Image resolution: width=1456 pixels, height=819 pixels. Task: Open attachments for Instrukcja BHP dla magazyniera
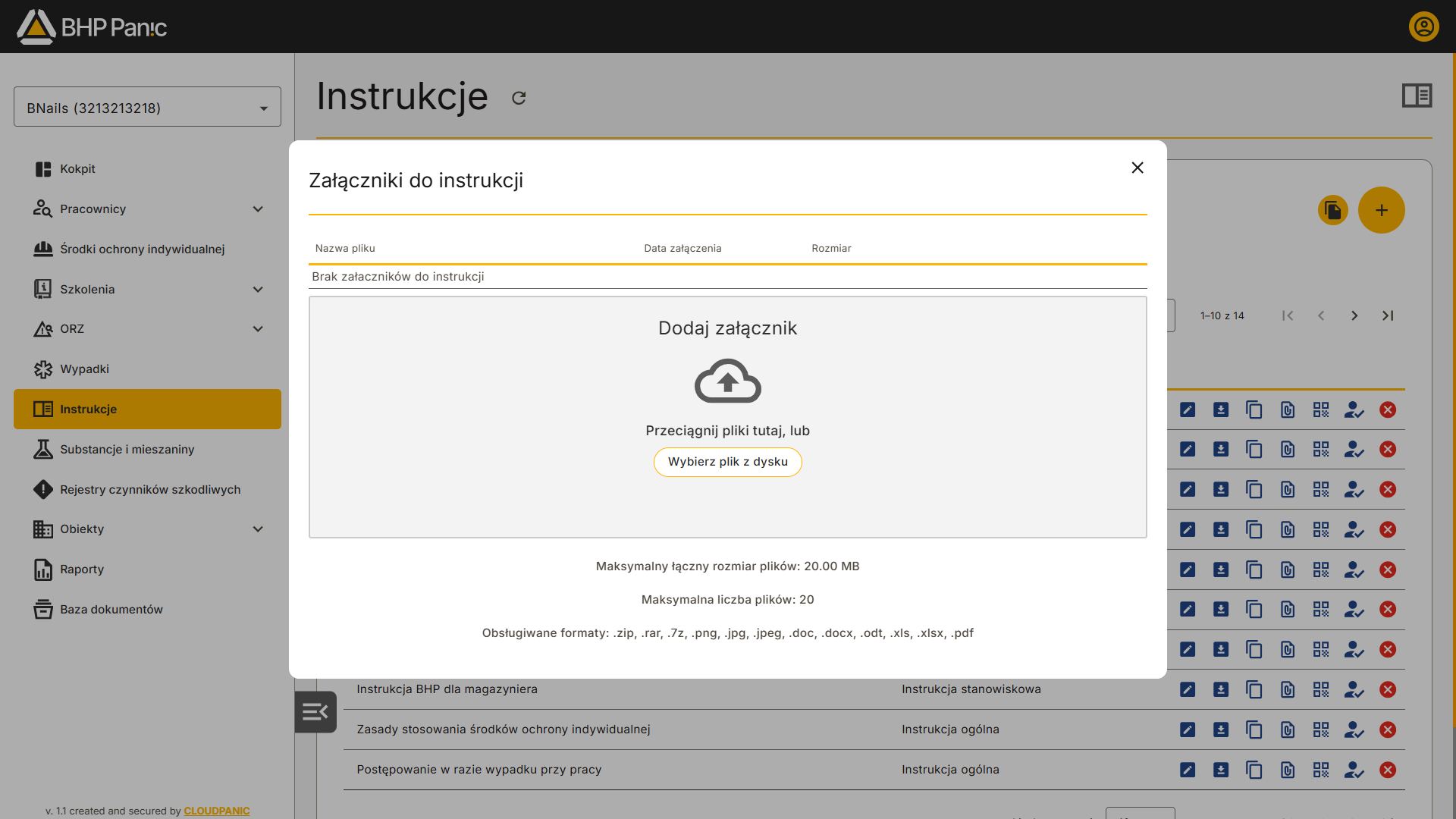pos(1288,689)
